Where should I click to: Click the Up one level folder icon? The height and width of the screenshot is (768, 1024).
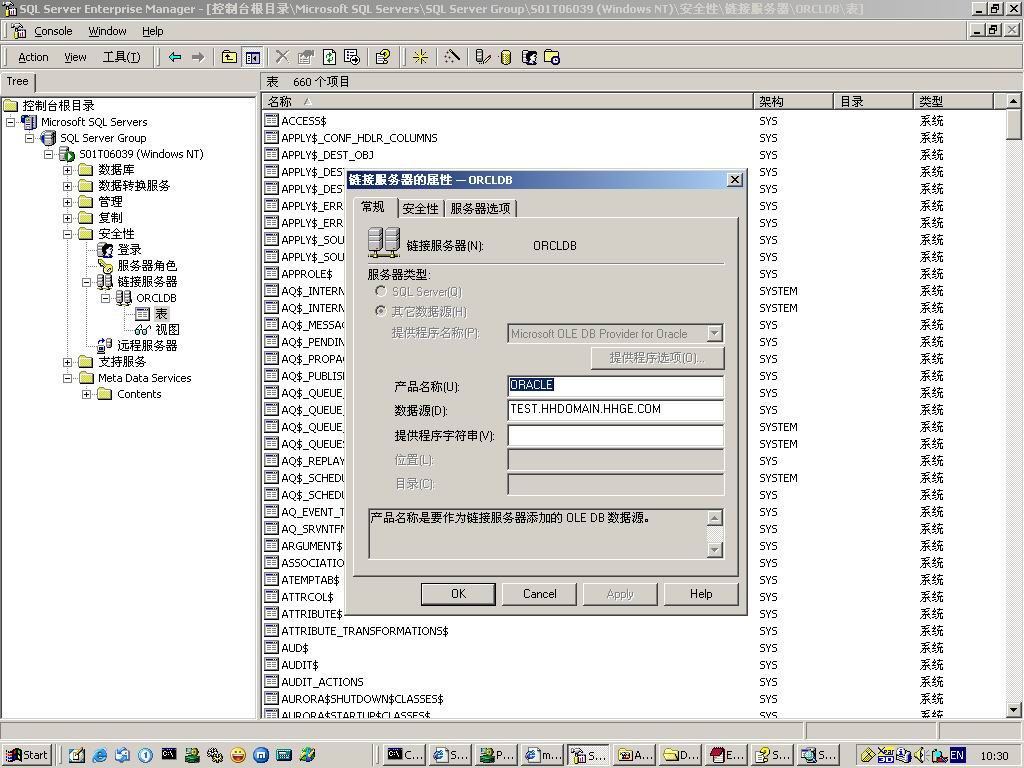point(229,57)
